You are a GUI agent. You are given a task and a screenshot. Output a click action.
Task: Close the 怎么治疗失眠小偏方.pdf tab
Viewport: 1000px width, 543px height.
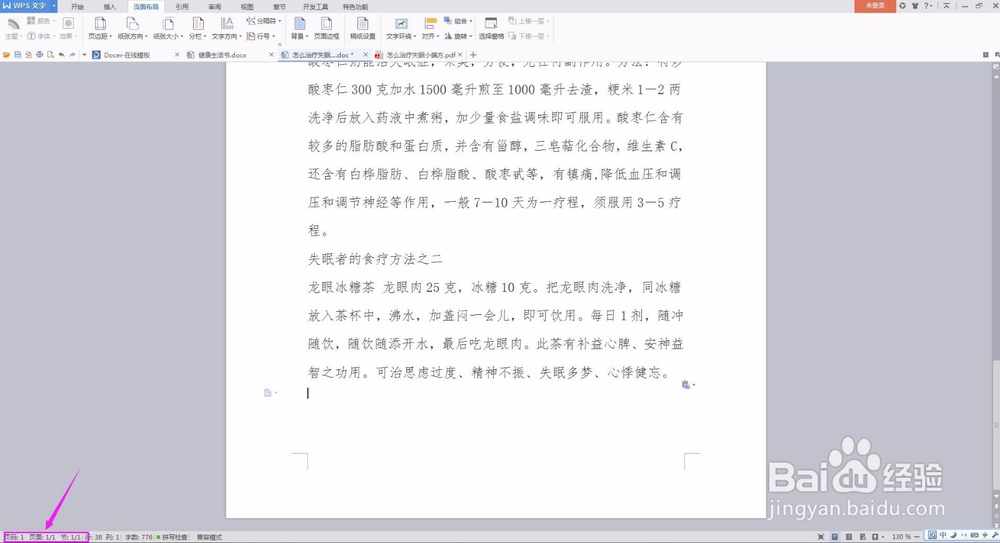(x=460, y=55)
